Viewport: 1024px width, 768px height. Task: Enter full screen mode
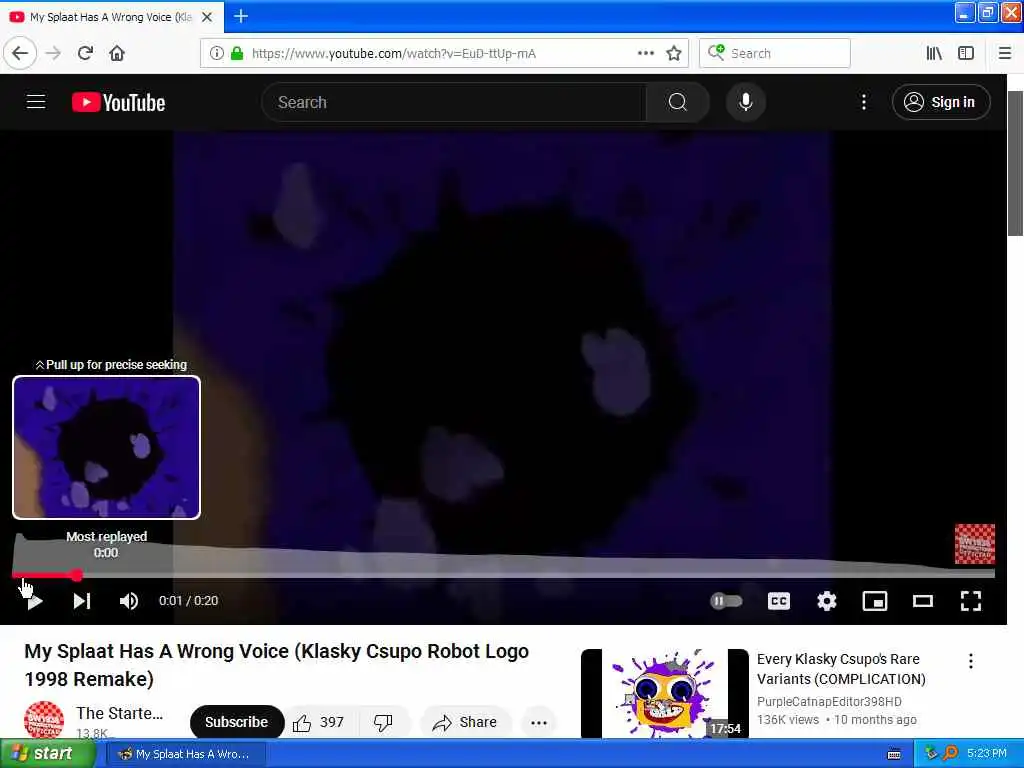point(971,601)
